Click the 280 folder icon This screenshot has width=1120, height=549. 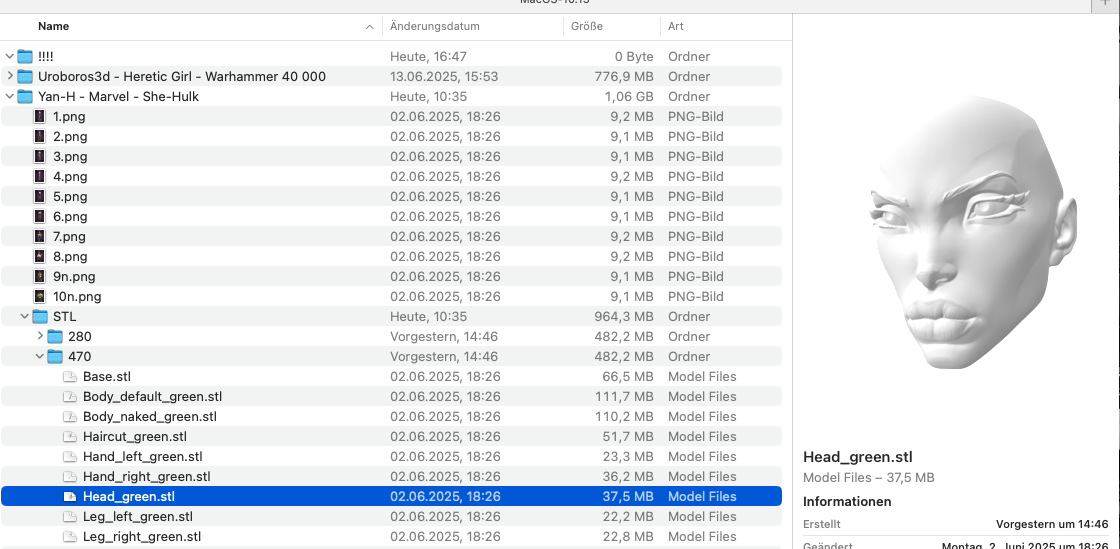click(x=55, y=336)
